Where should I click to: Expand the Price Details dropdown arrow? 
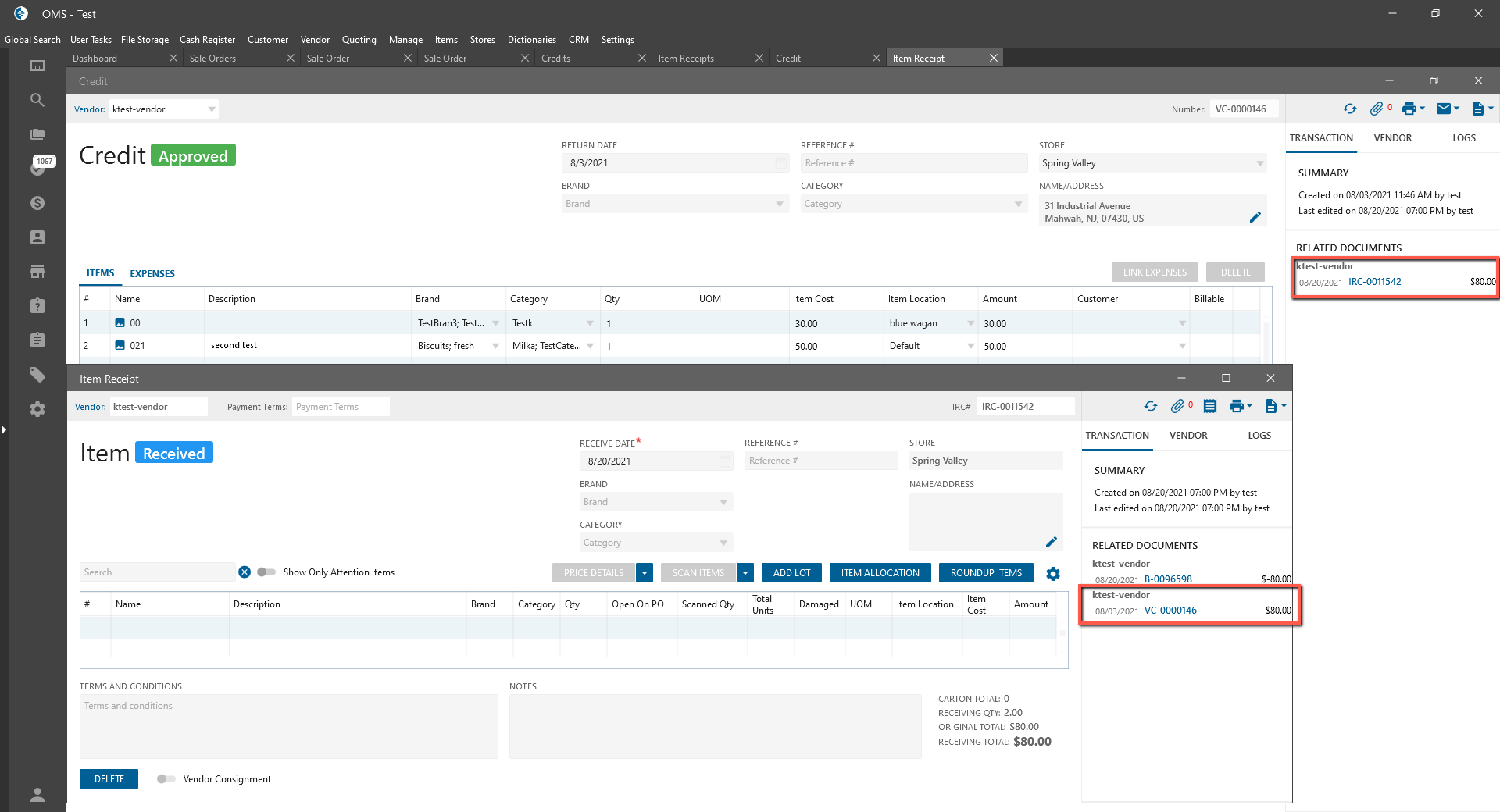pos(645,573)
